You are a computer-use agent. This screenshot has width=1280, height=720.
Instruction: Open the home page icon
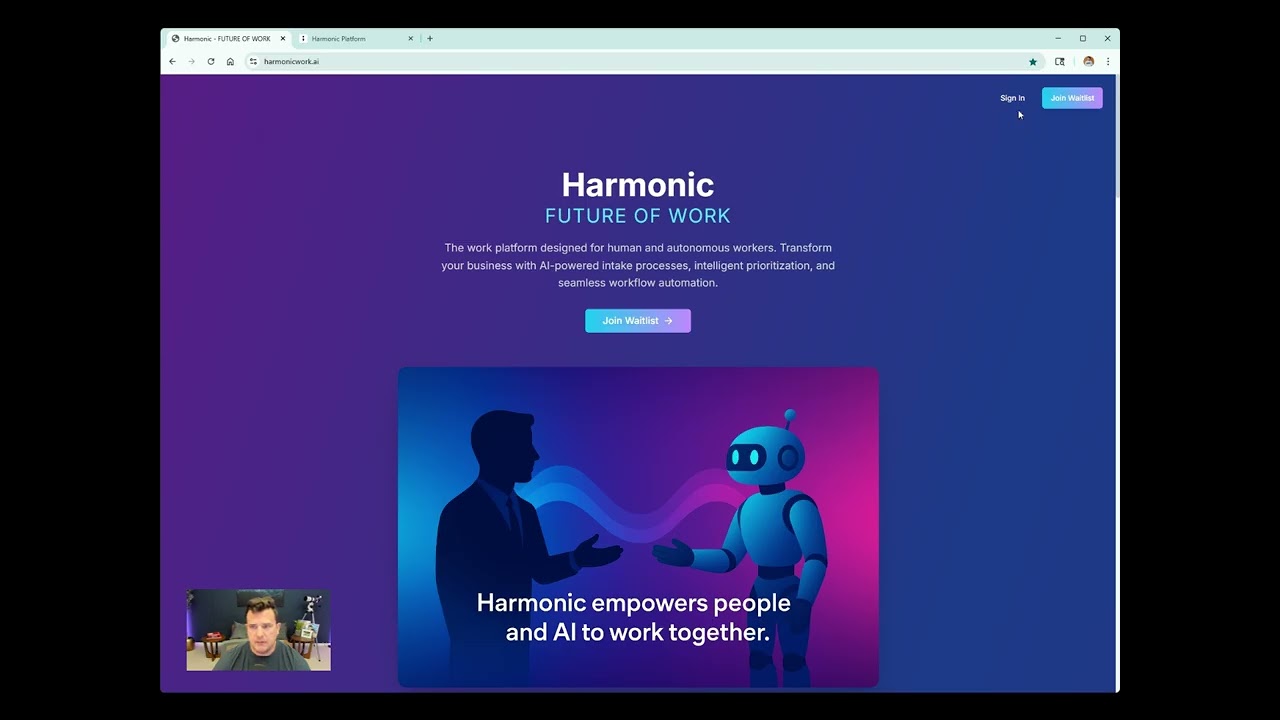pos(230,61)
